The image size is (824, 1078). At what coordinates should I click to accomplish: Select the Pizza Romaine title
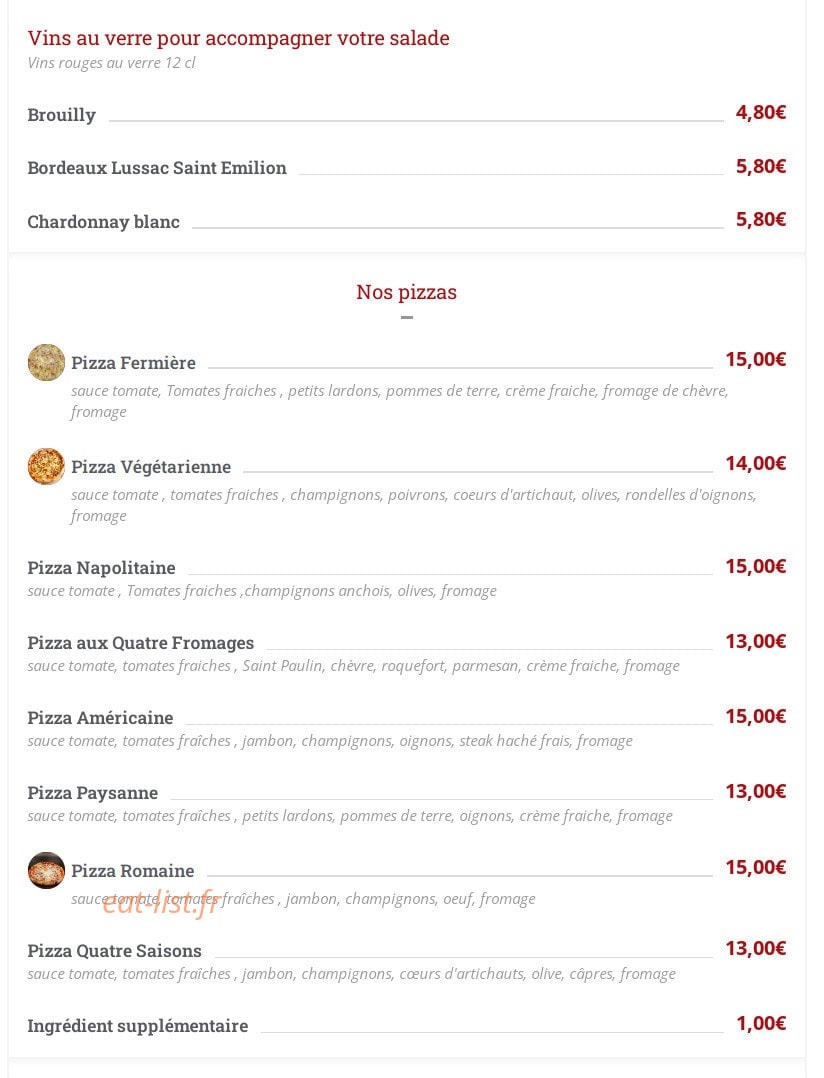coord(133,871)
